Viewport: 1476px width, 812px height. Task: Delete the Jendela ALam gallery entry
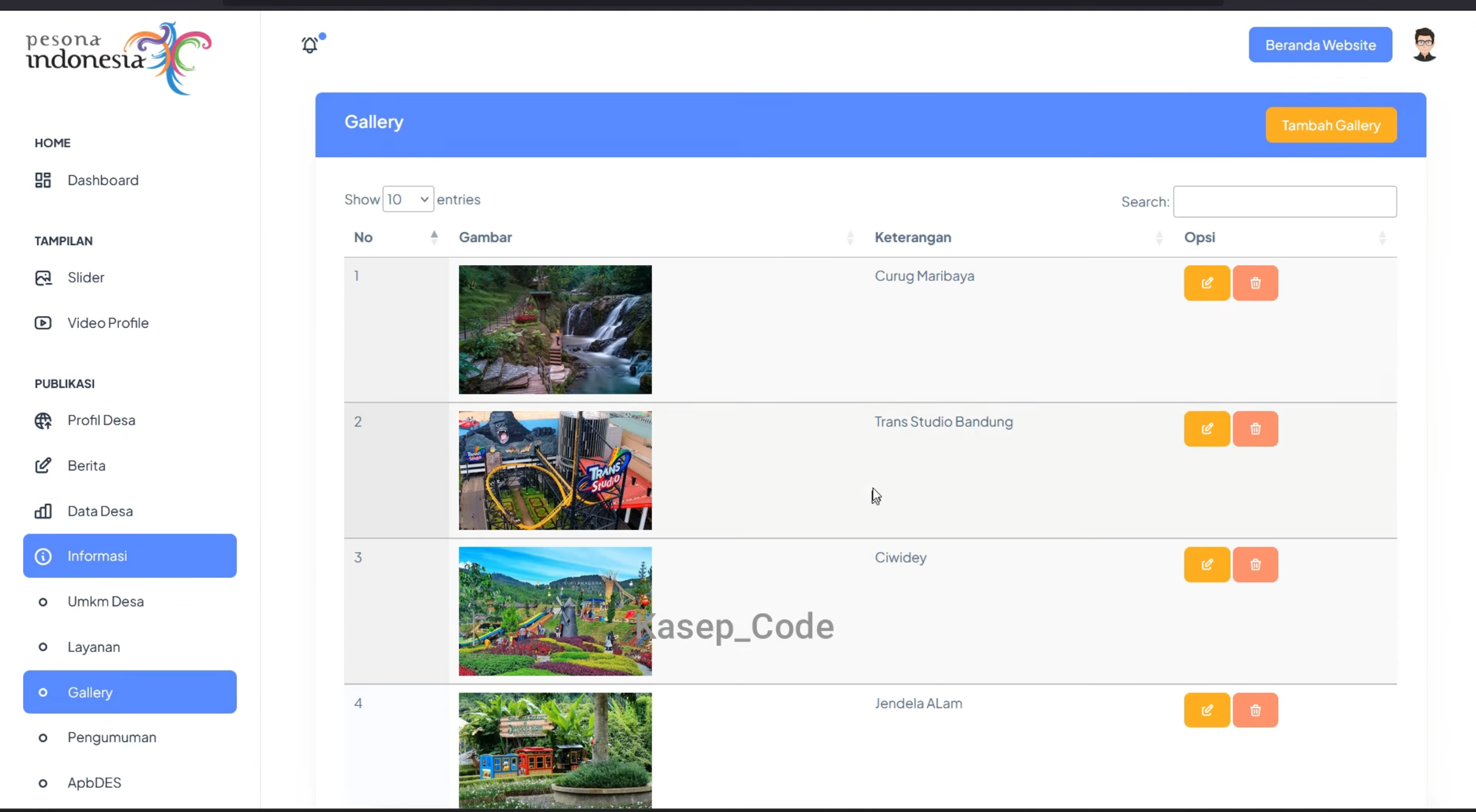click(x=1255, y=710)
